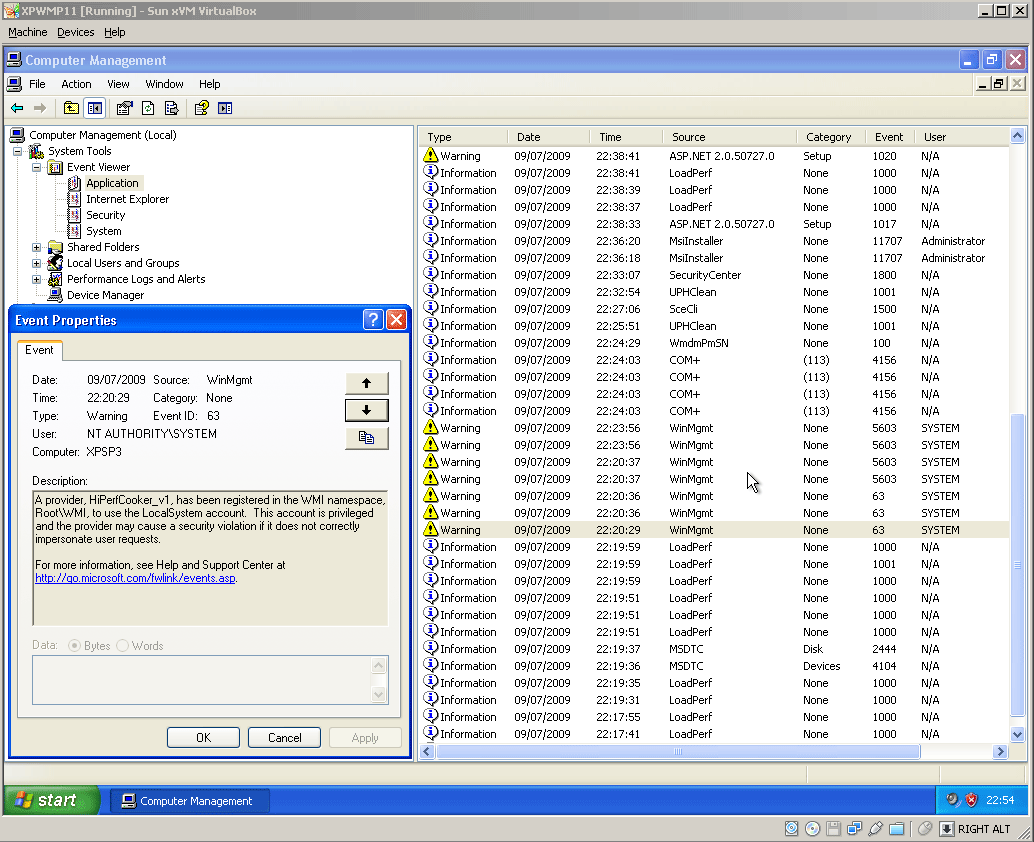Expand the Local Users and Groups node
Screen dimensions: 1034x842
(37, 263)
